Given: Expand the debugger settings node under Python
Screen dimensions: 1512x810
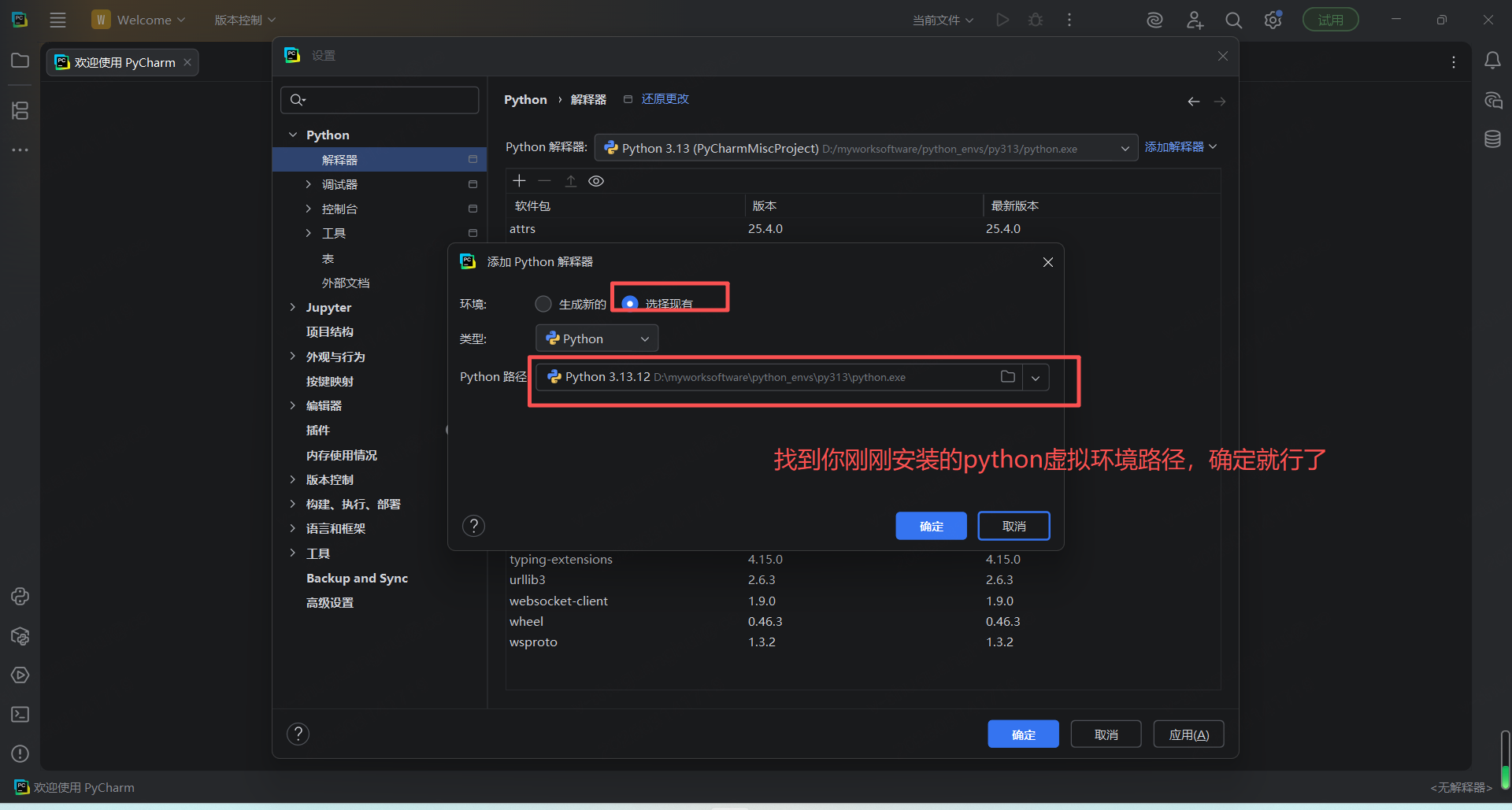Looking at the screenshot, I should 309,184.
